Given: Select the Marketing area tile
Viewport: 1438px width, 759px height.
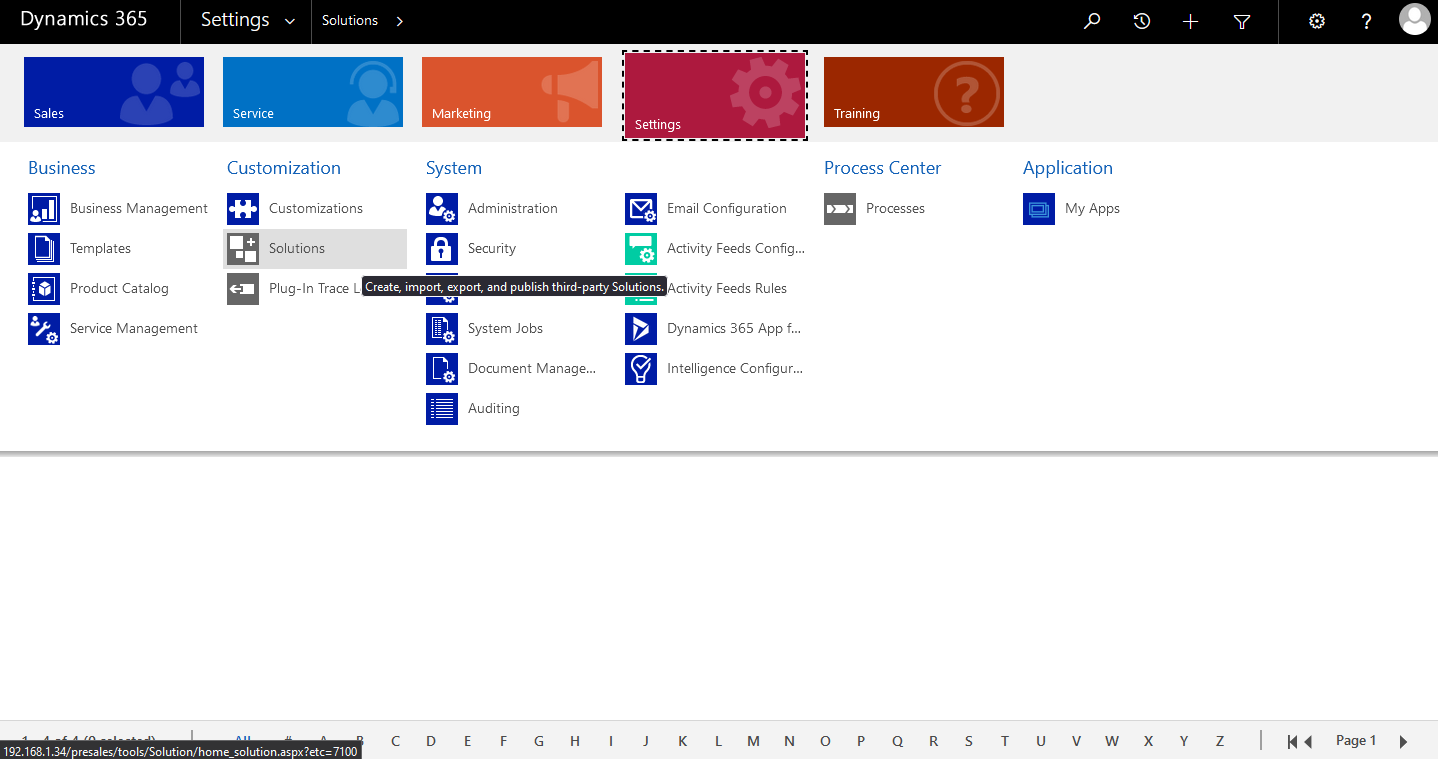Looking at the screenshot, I should click(x=512, y=92).
